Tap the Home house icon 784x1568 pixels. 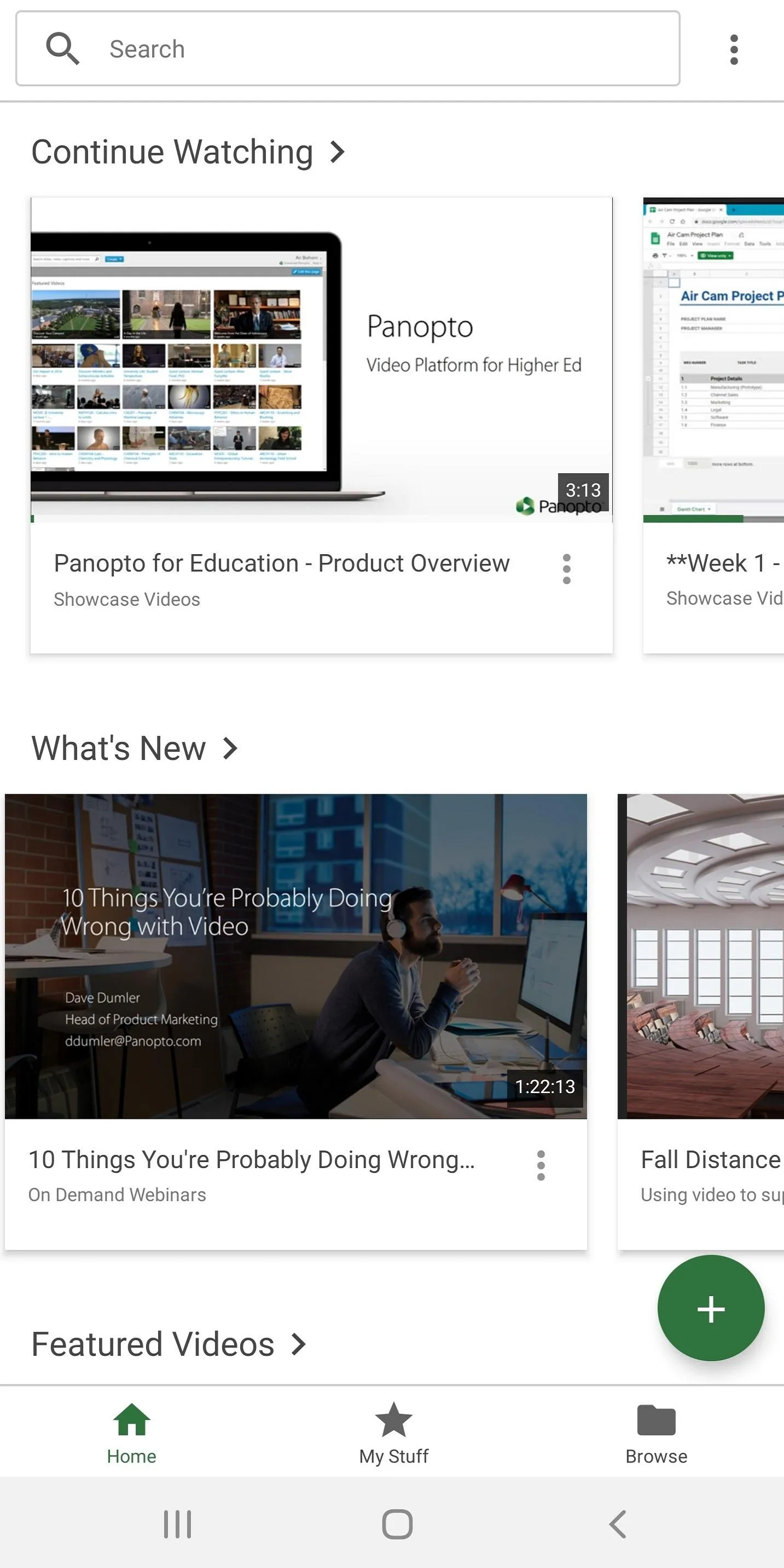point(131,1420)
